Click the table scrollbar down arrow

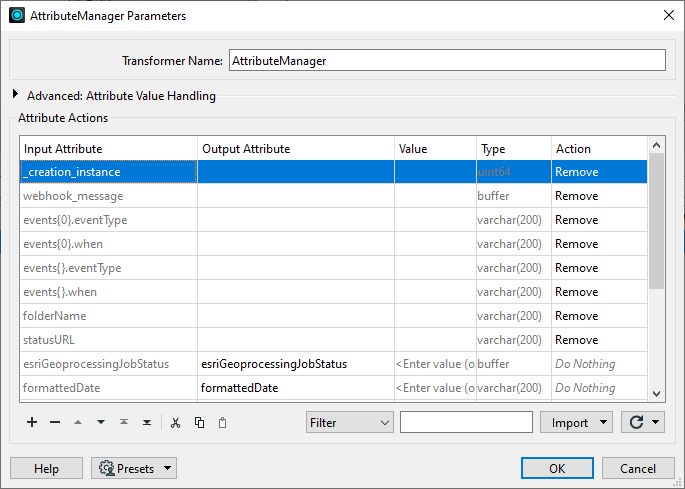tap(656, 394)
